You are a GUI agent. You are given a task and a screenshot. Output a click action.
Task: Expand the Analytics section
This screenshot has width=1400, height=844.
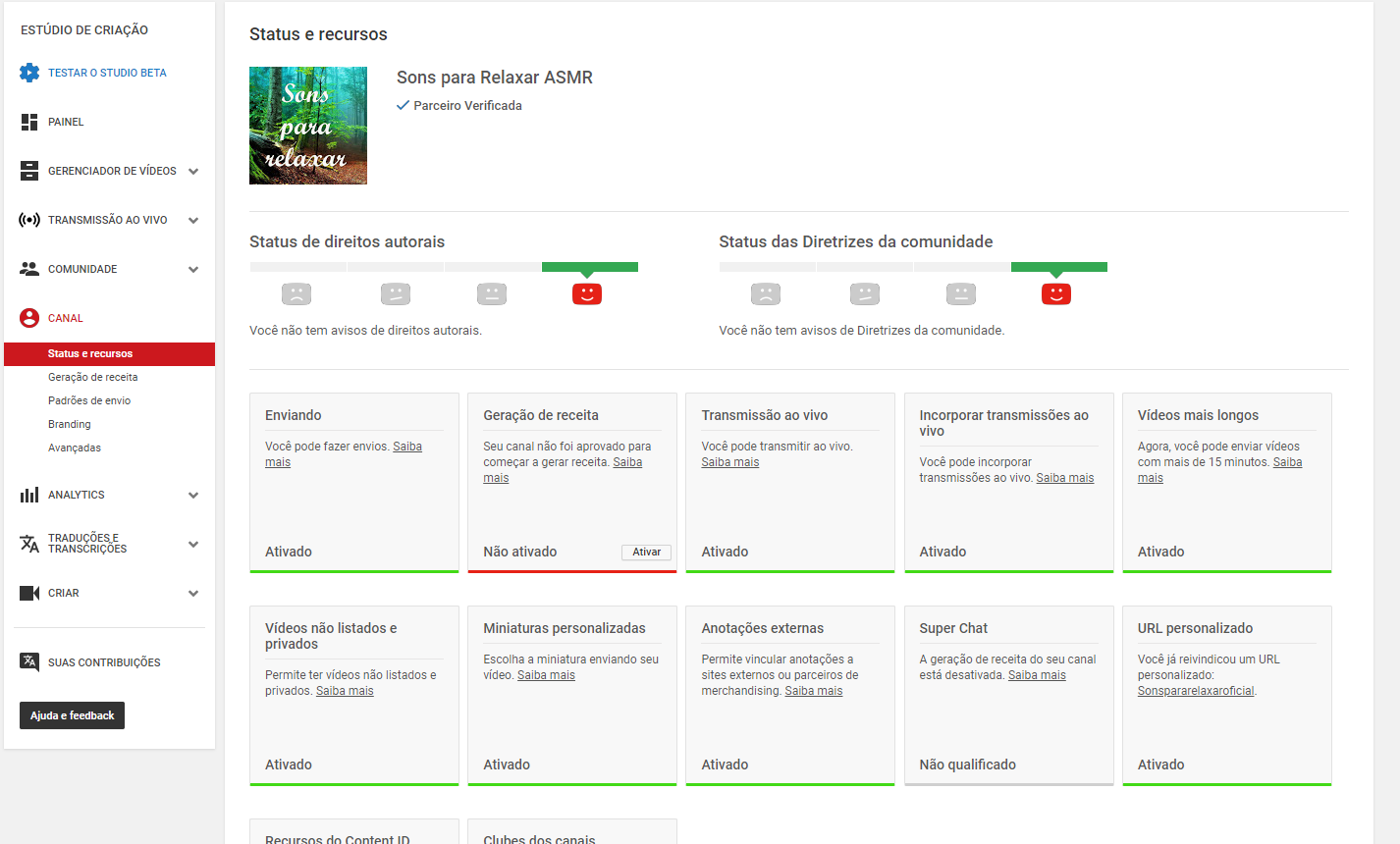(x=193, y=495)
